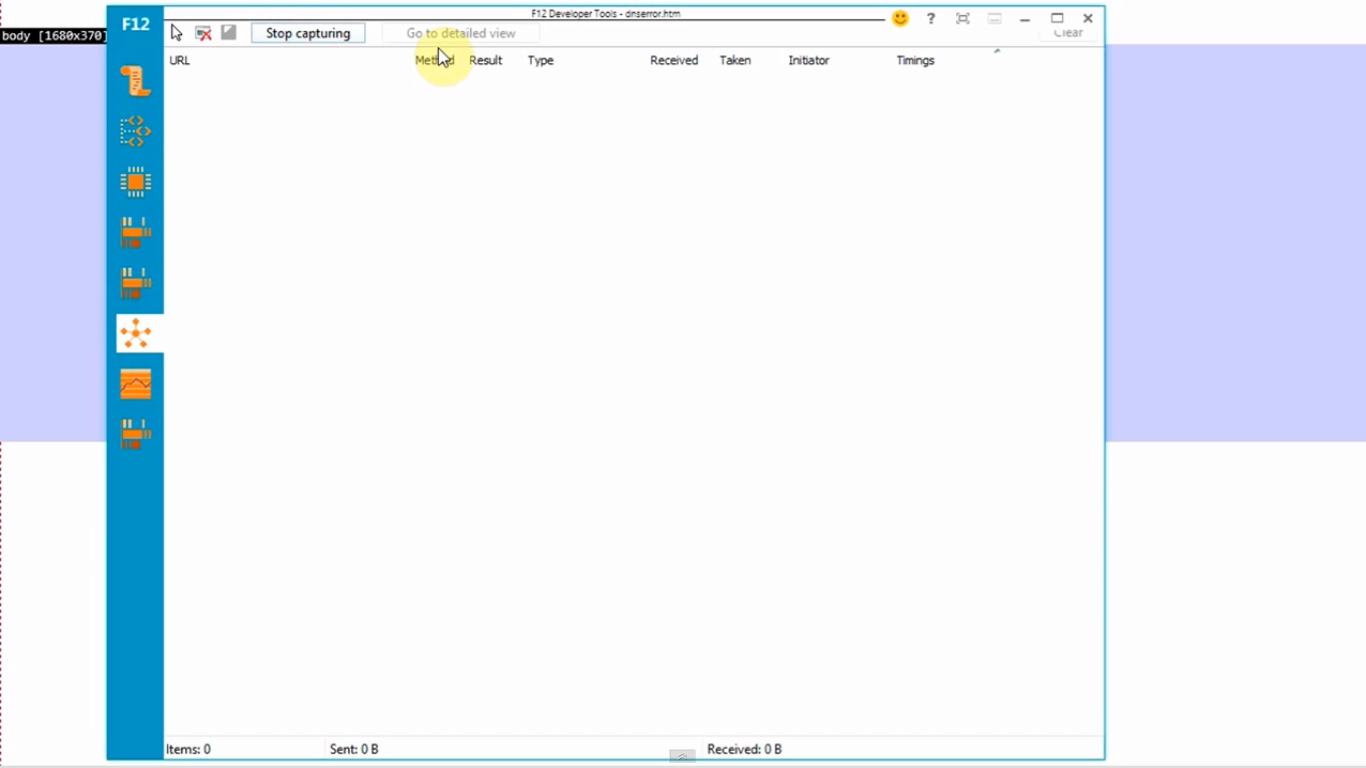Open the graph-shaped Profiler tool icon
This screenshot has height=768, width=1366.
[135, 384]
